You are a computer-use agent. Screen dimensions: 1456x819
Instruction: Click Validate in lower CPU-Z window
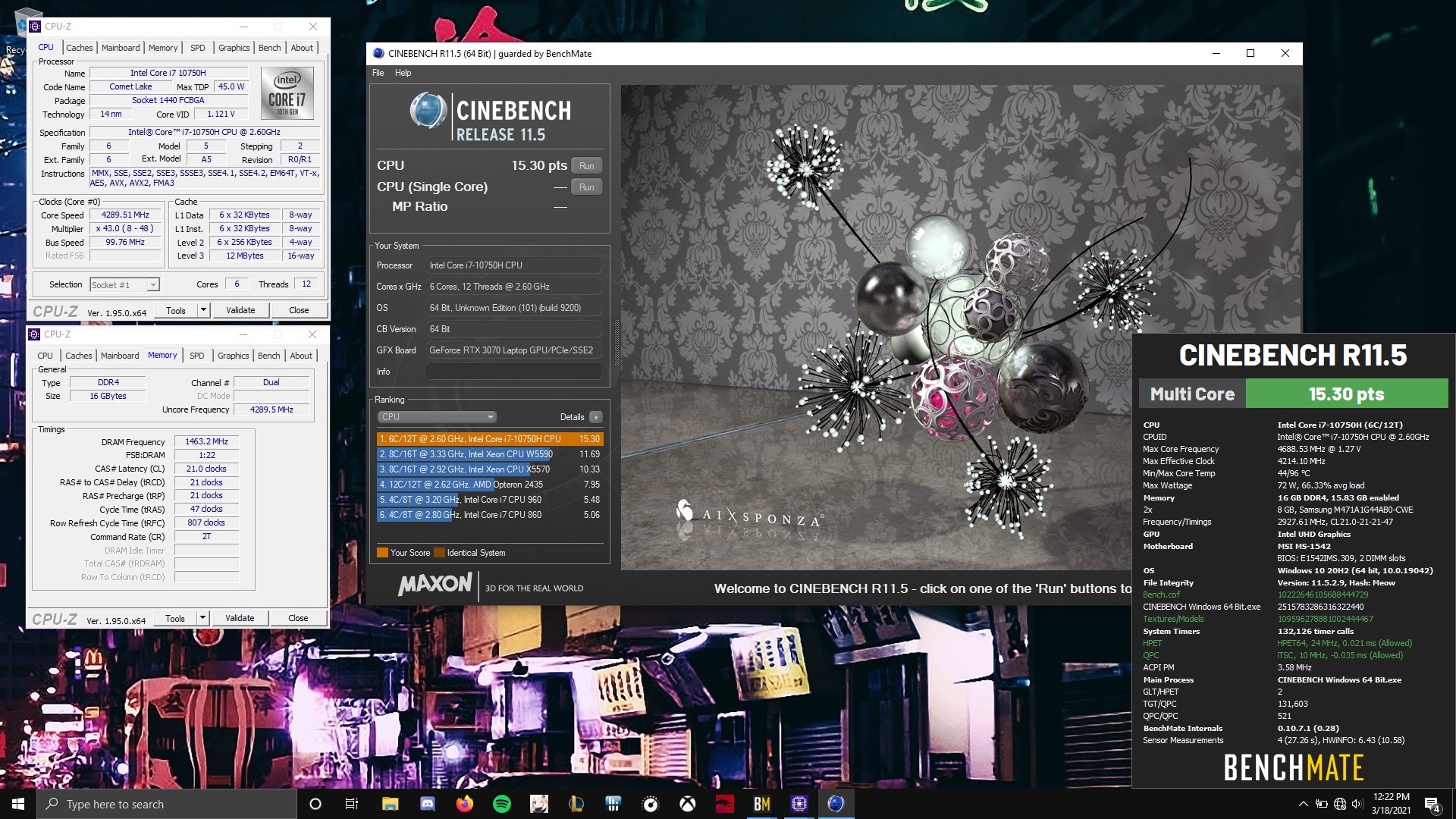point(240,618)
